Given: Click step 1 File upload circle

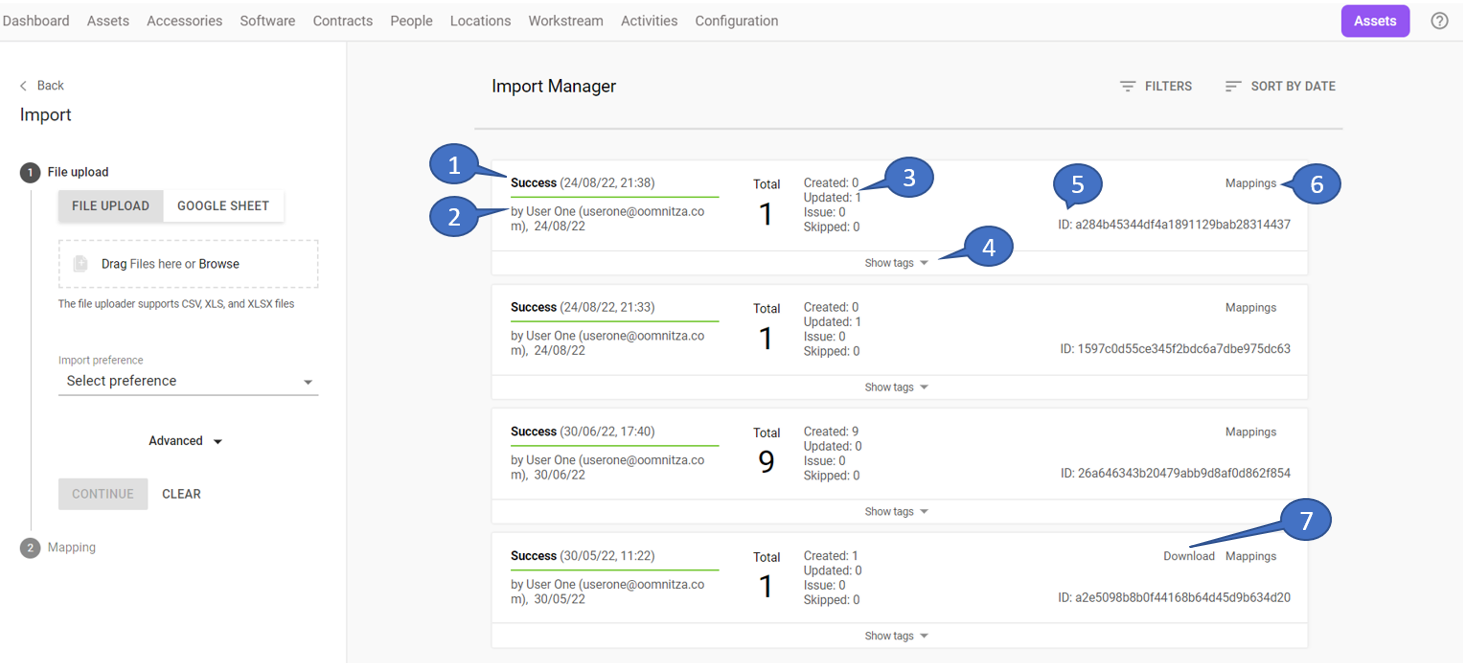Looking at the screenshot, I should [x=30, y=172].
